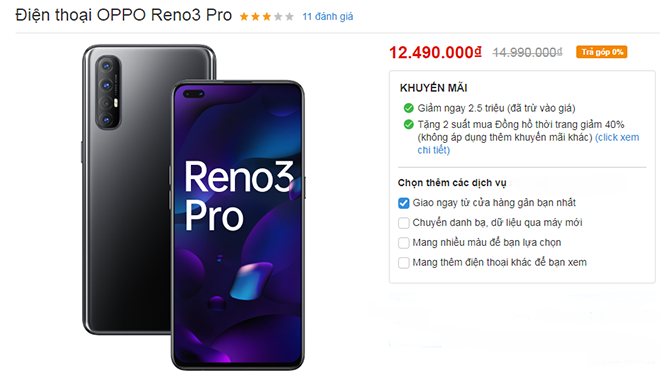Click the first orange rating star
Viewport: 660px width, 373px height.
(244, 16)
